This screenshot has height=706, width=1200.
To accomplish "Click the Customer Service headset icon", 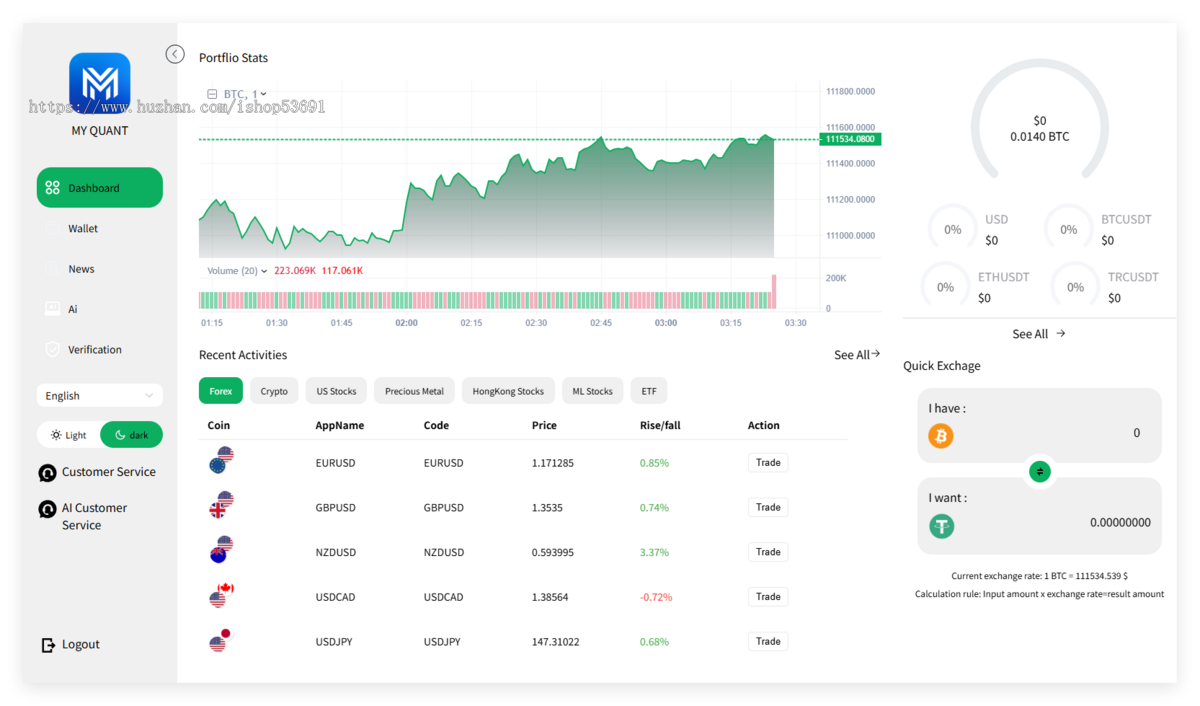I will pyautogui.click(x=47, y=473).
